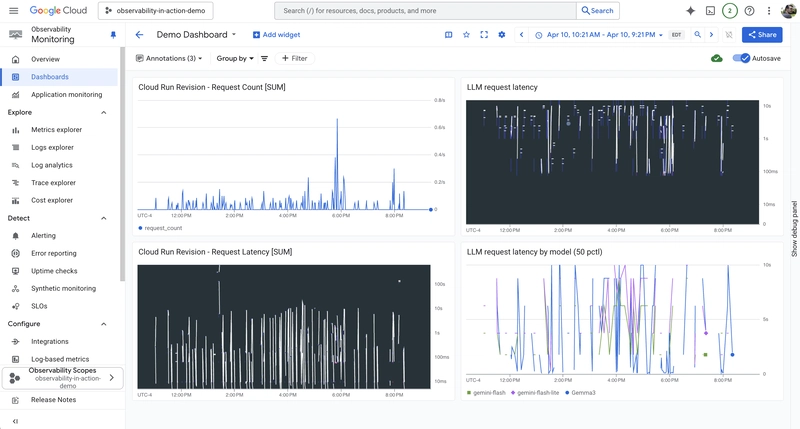Expand the Annotations (3) dropdown
This screenshot has height=429, width=800.
[170, 58]
